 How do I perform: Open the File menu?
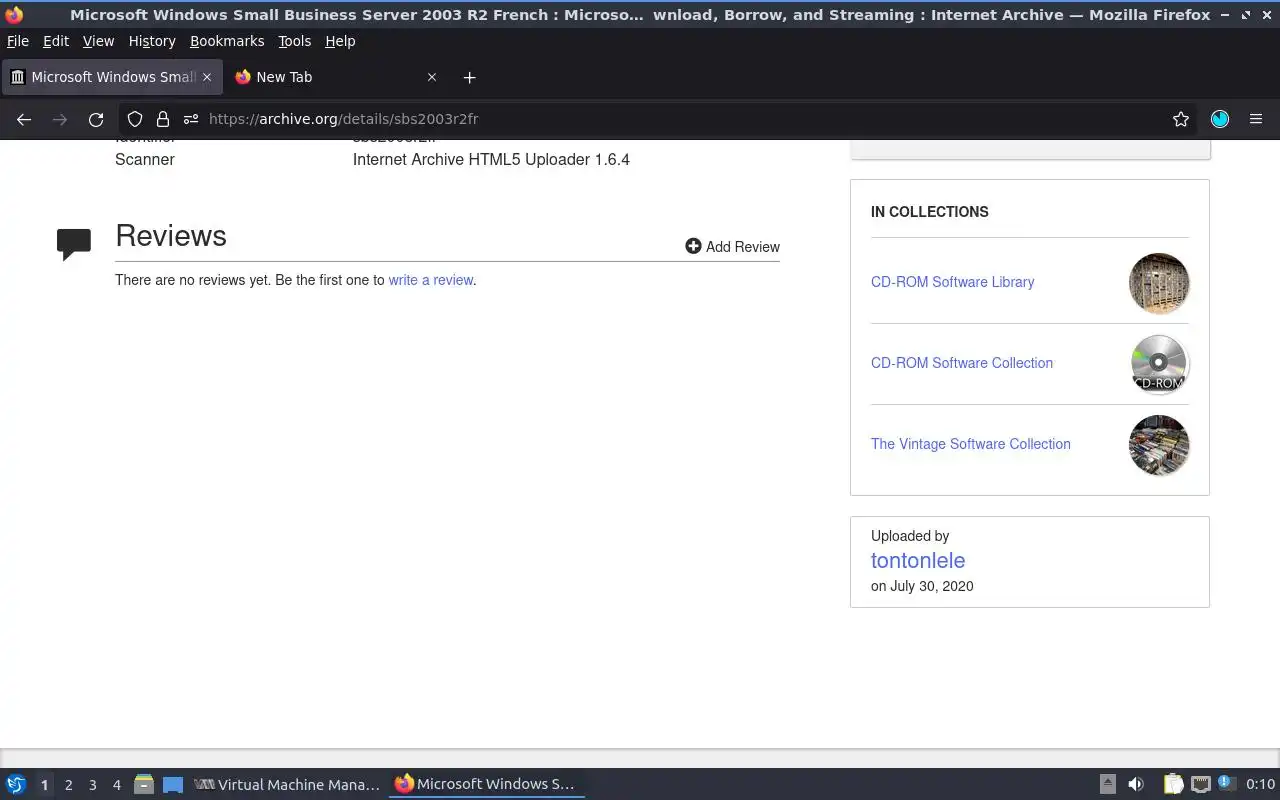pos(18,41)
